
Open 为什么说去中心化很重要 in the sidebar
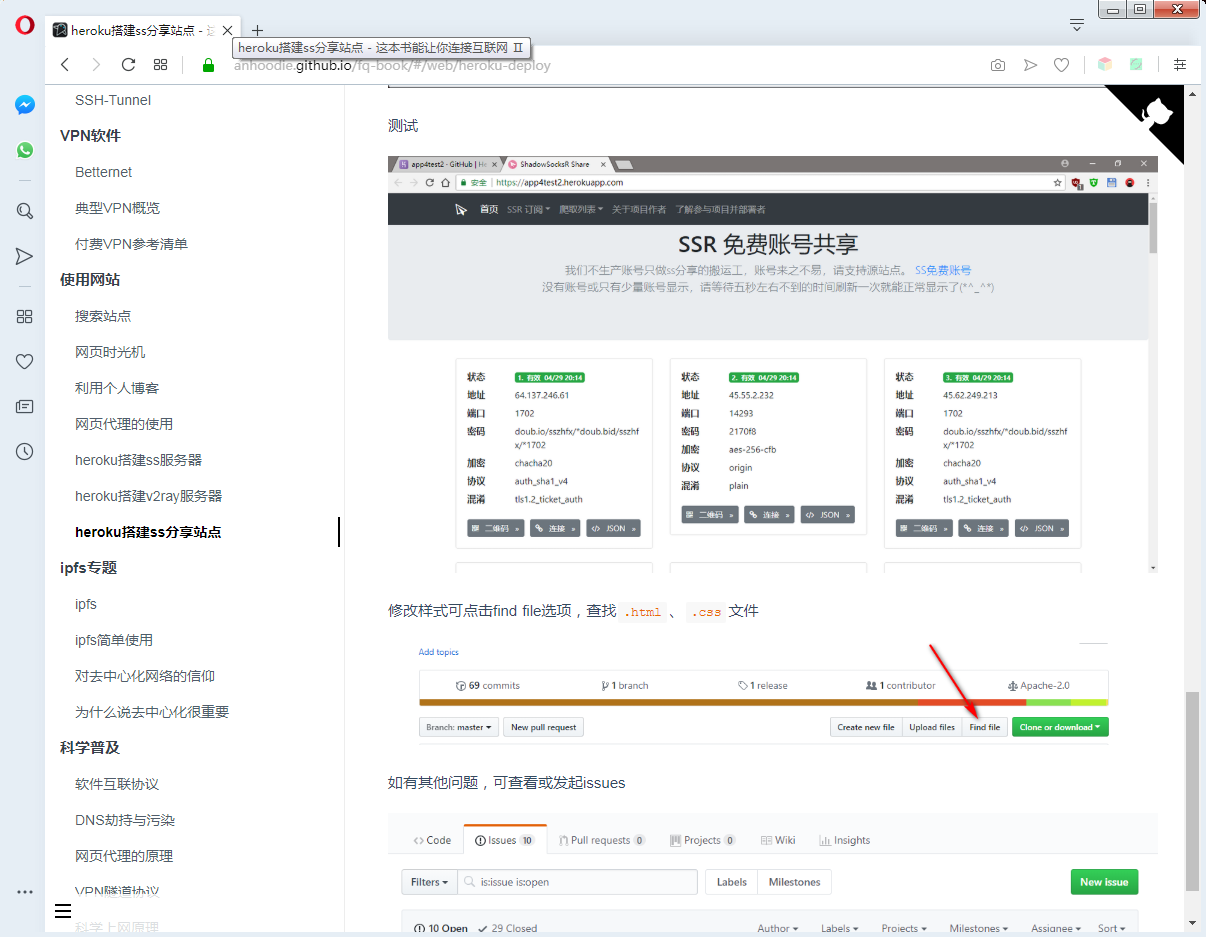[x=152, y=712]
